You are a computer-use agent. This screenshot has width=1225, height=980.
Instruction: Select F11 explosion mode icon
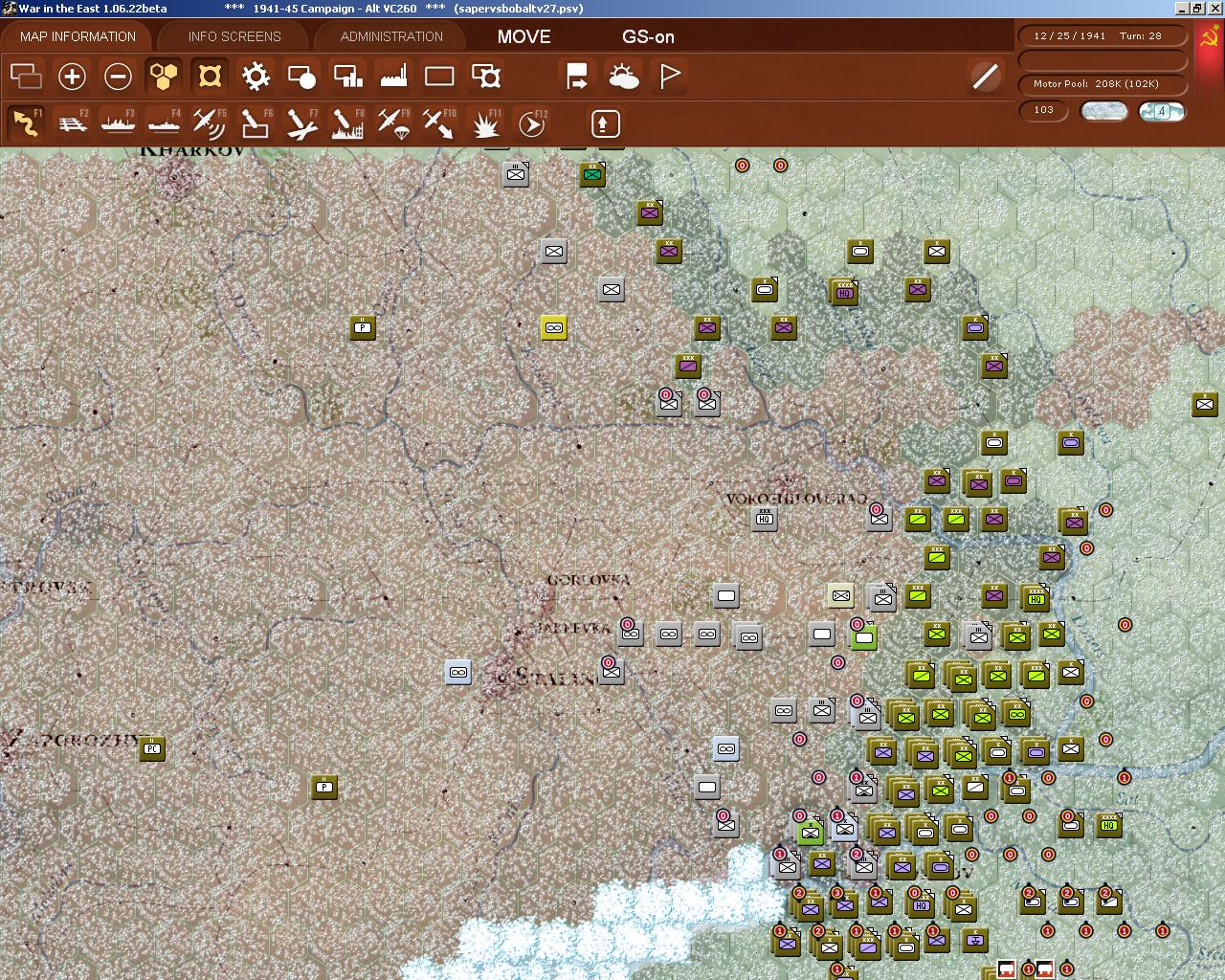click(x=485, y=123)
